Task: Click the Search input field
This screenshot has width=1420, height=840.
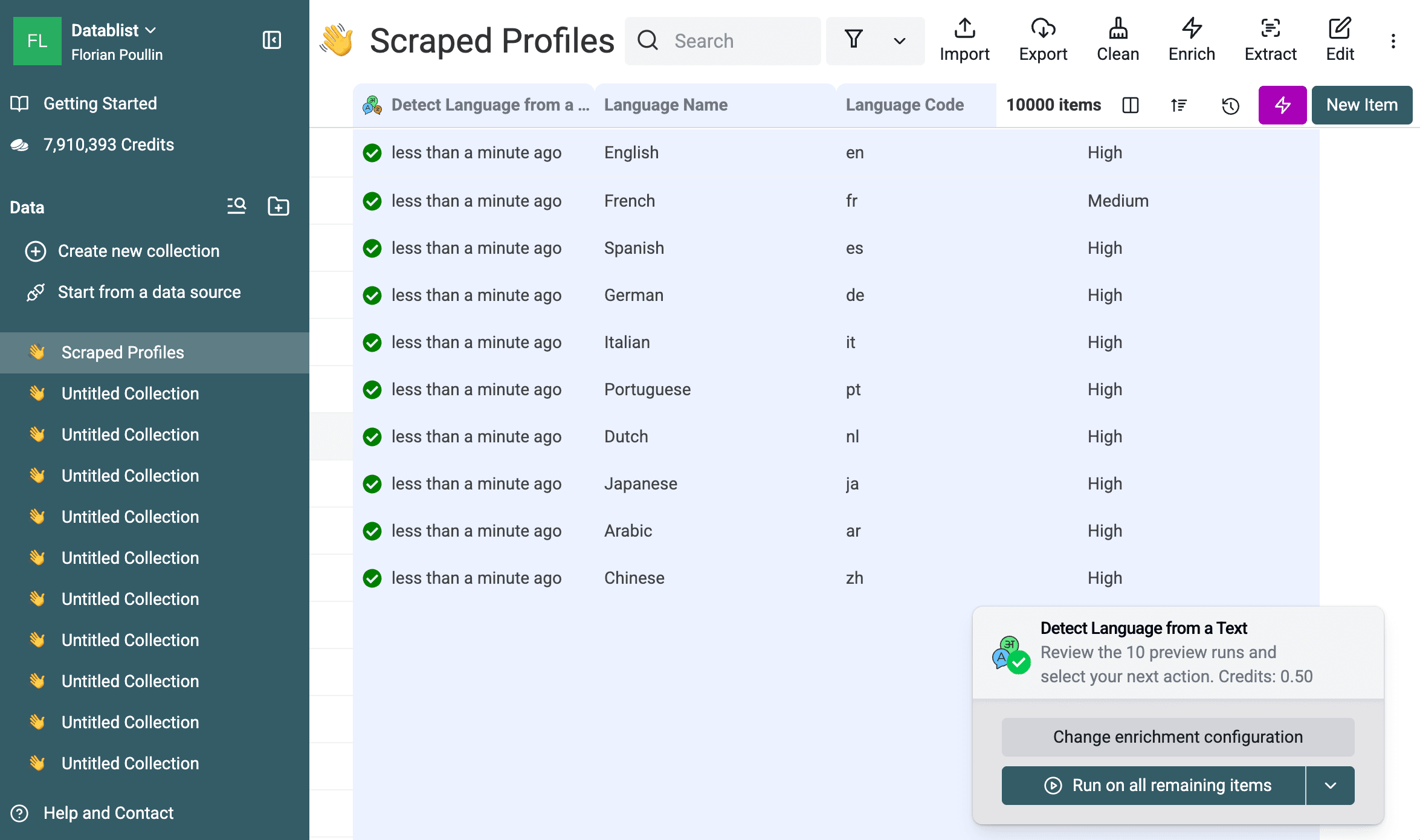Action: pyautogui.click(x=723, y=41)
